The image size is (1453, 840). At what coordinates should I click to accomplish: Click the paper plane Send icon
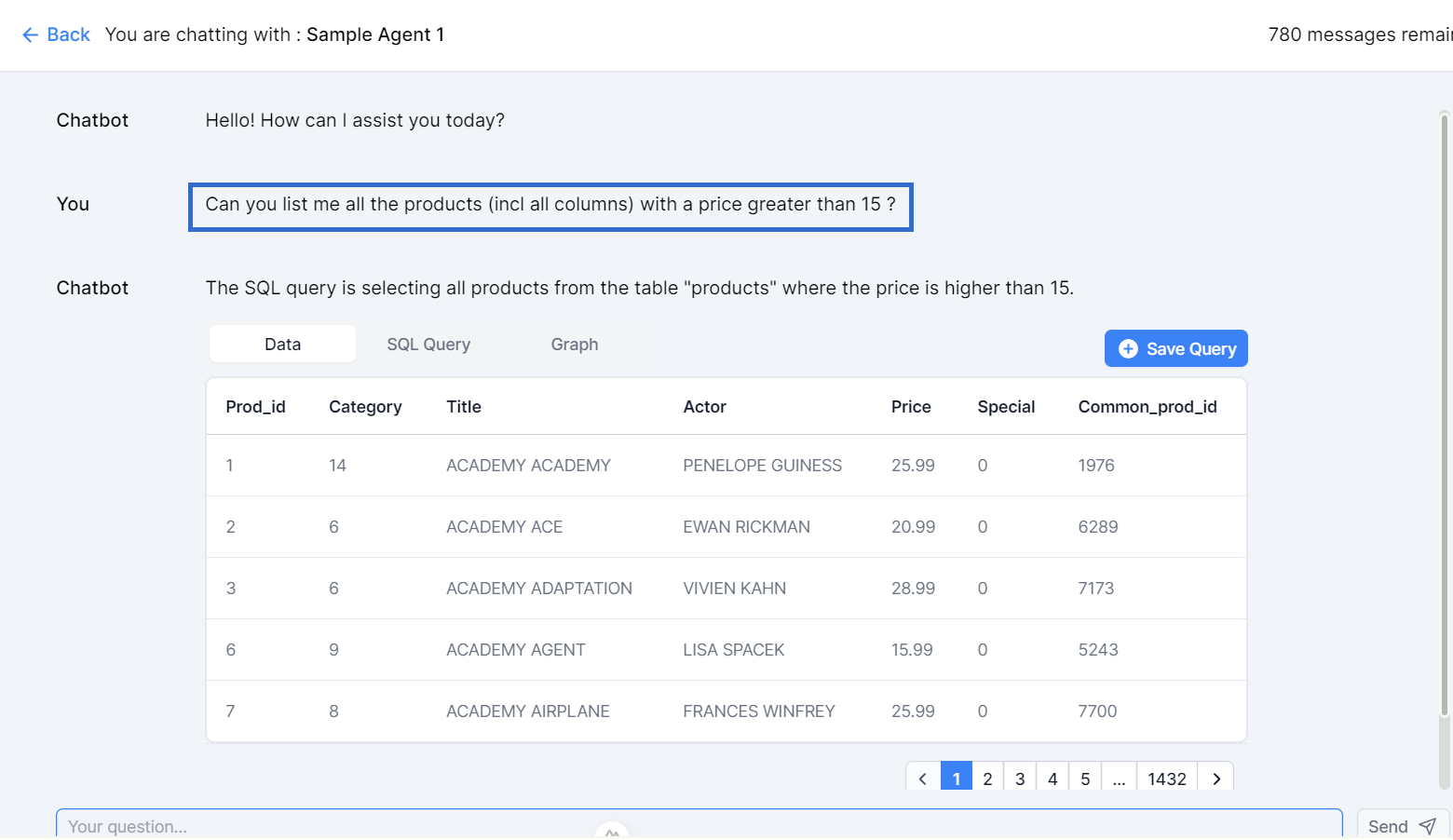click(x=1427, y=826)
